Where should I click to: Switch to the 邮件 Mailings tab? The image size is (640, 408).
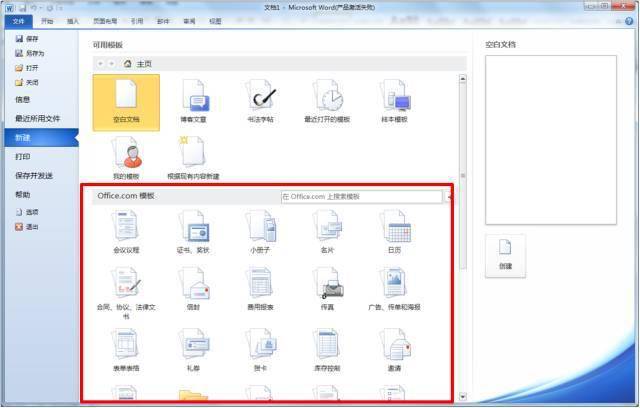point(163,21)
